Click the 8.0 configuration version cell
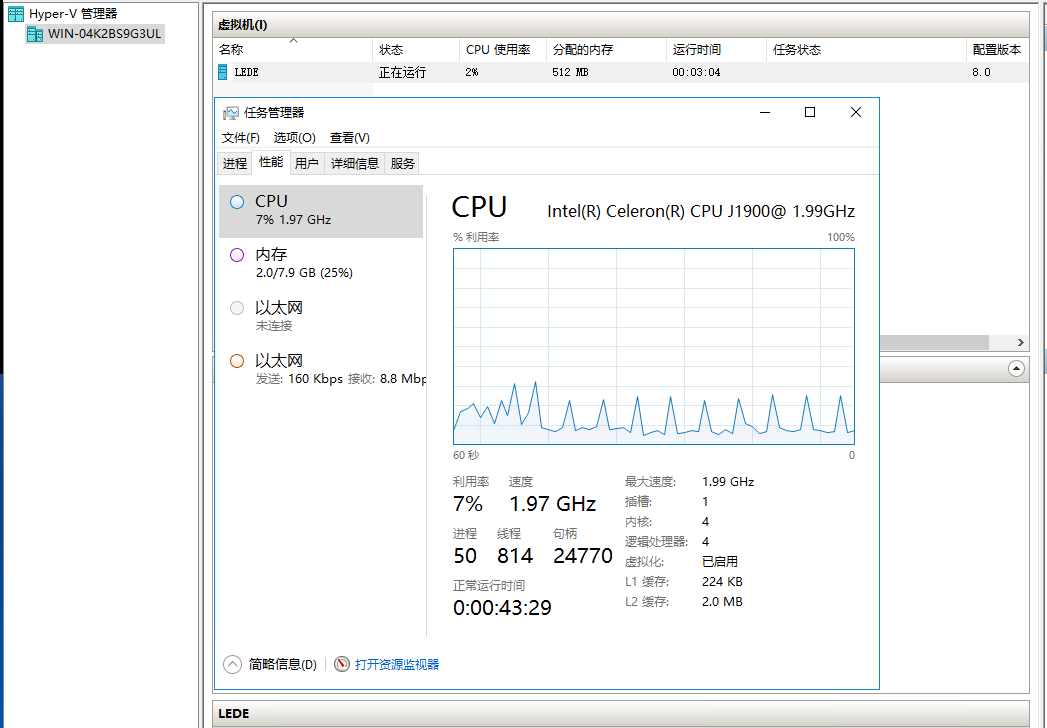The height and width of the screenshot is (728, 1047). tap(982, 72)
